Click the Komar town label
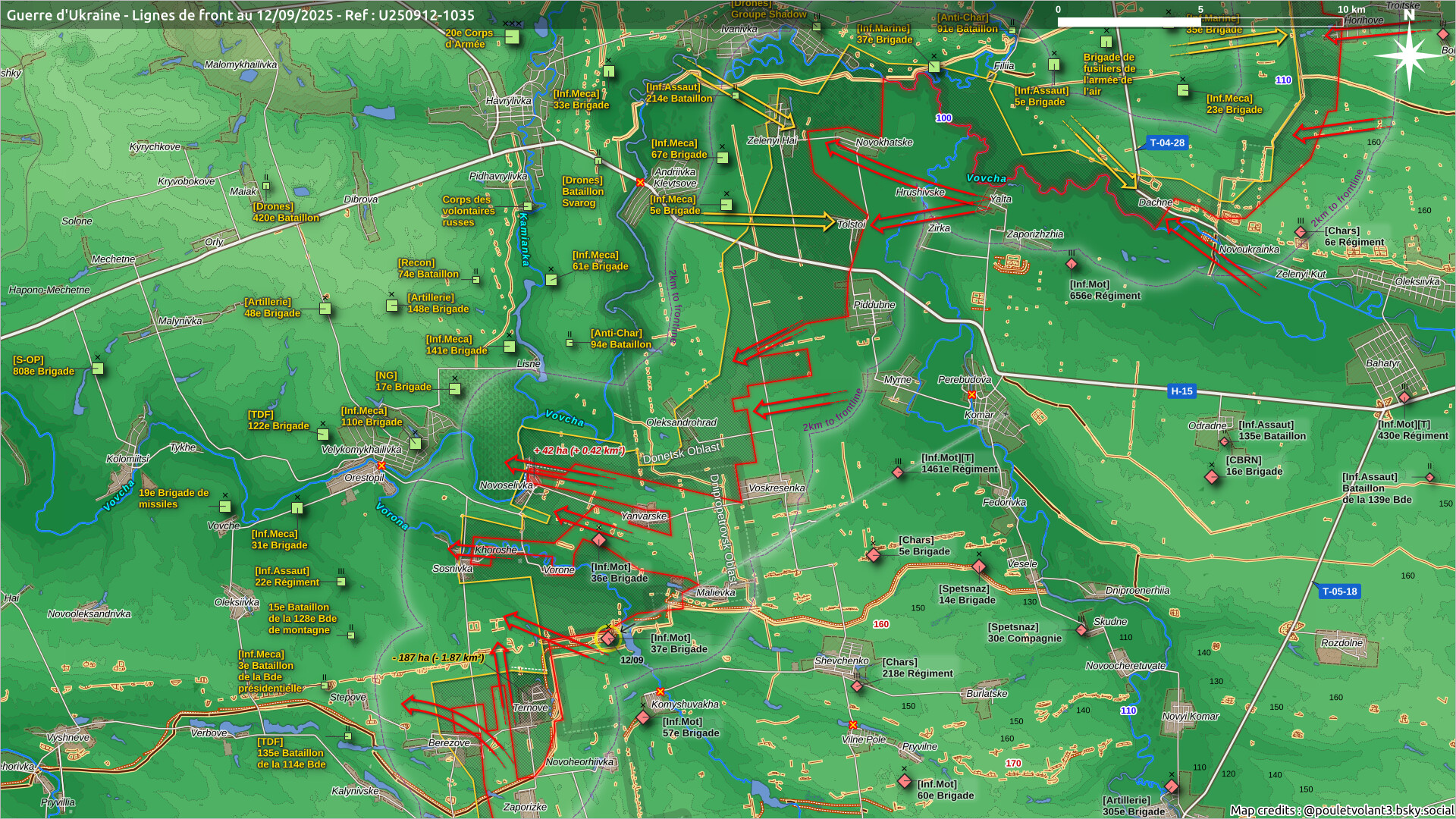 click(979, 415)
